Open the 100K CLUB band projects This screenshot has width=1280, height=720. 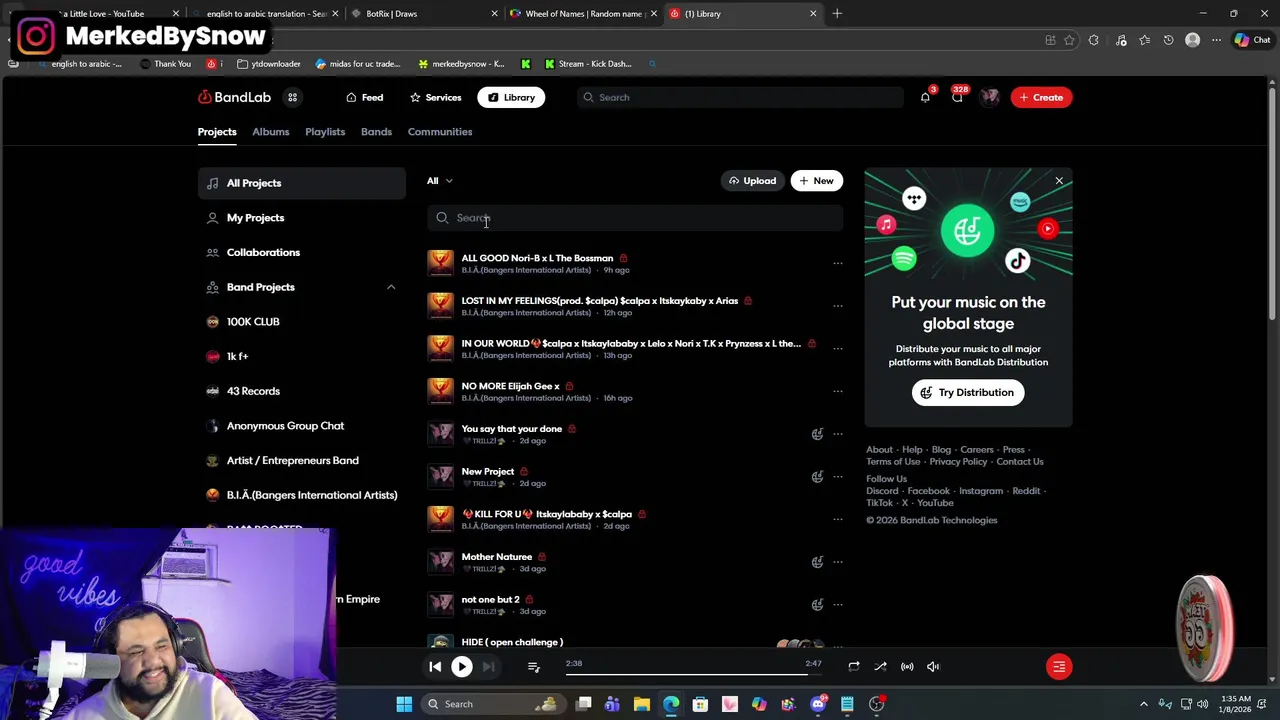point(301,322)
